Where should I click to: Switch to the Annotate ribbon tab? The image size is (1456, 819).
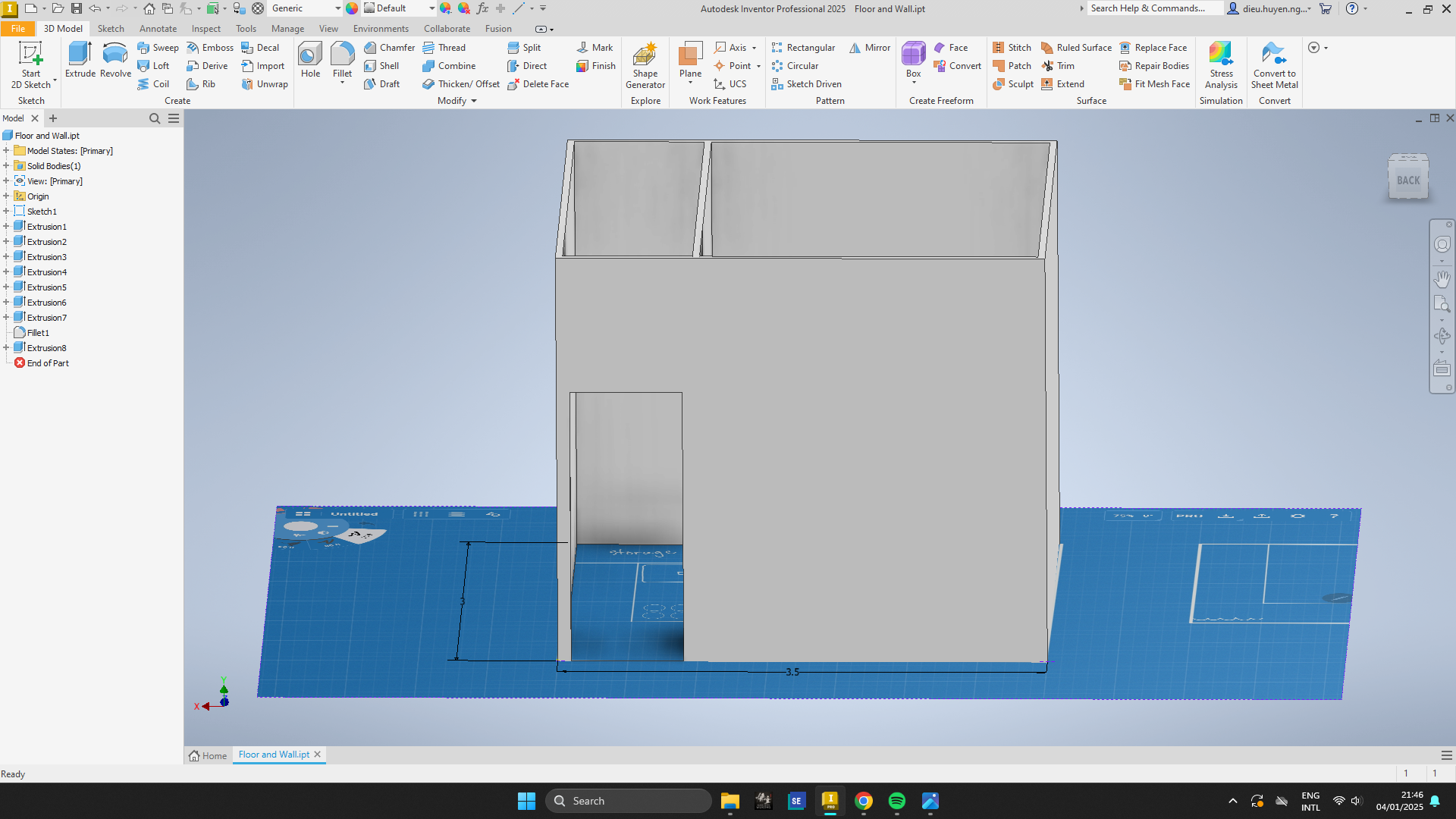point(158,29)
